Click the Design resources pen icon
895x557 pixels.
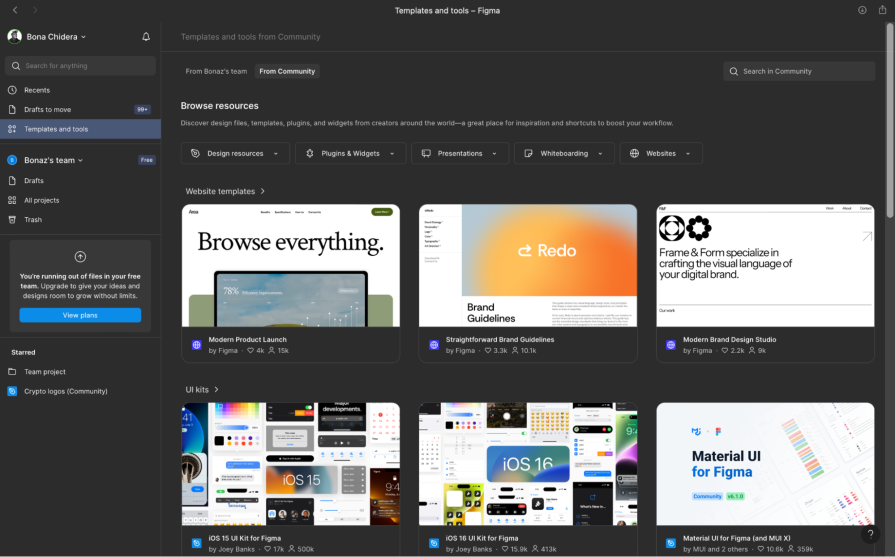195,154
